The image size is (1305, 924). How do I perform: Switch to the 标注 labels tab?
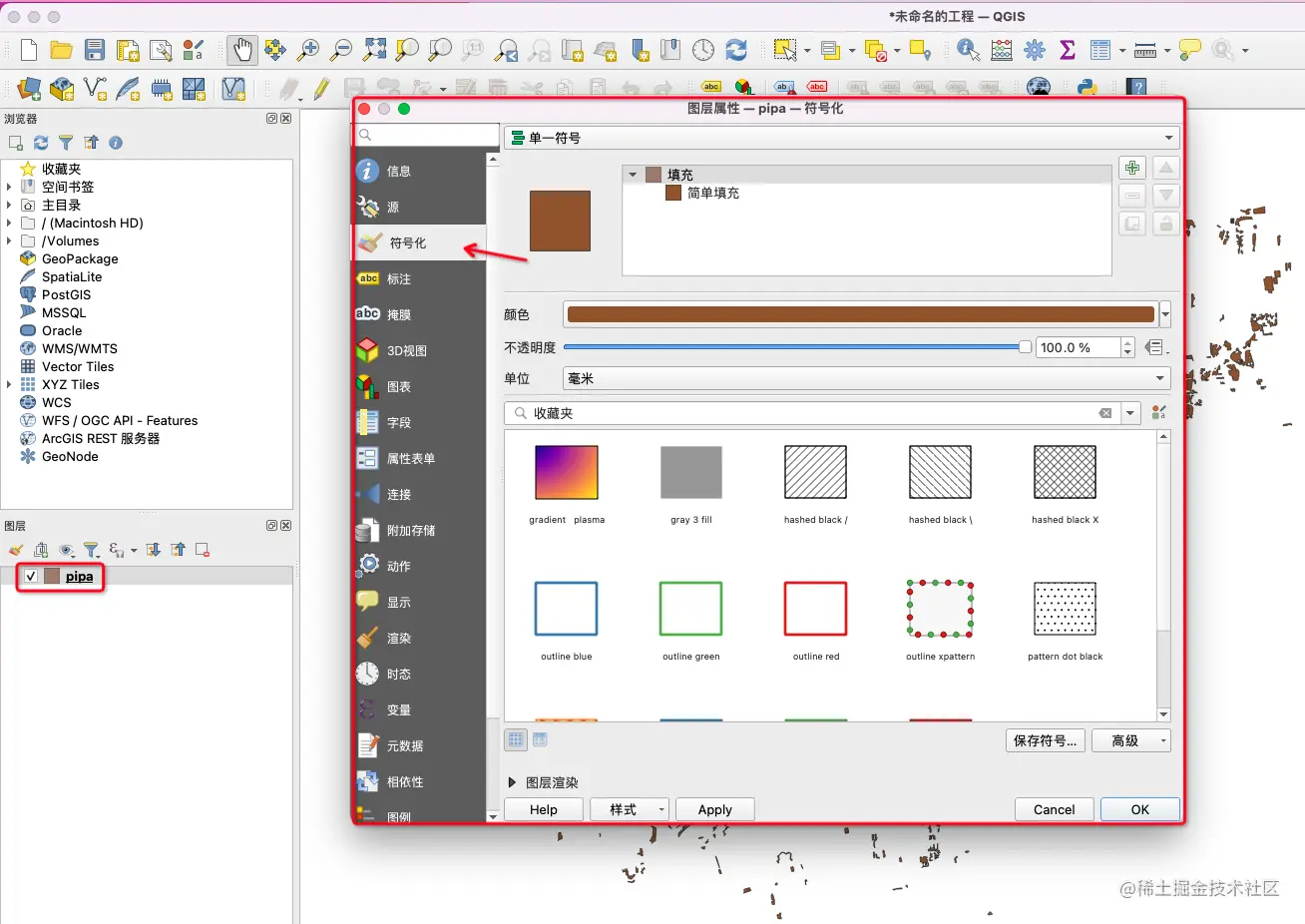[x=420, y=278]
